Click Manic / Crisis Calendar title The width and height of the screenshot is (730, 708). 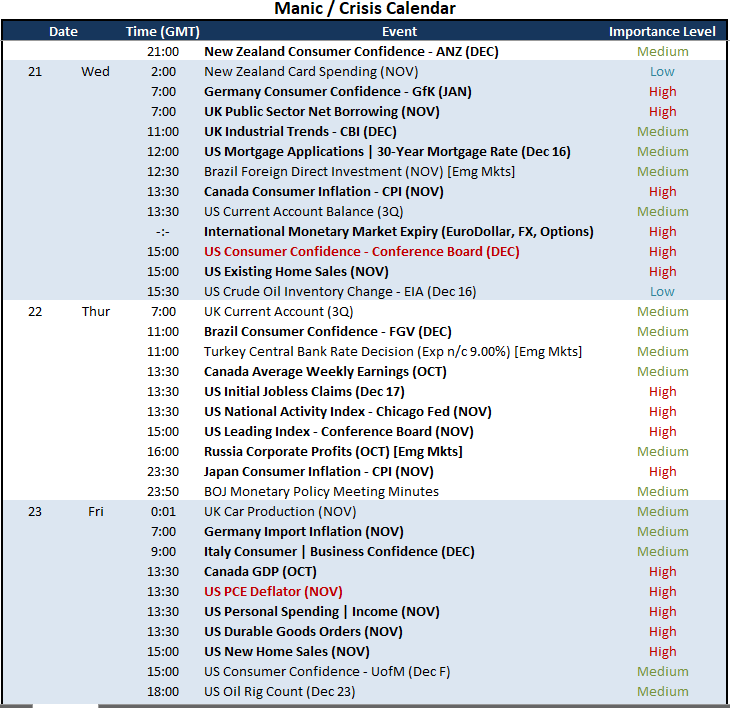click(365, 9)
